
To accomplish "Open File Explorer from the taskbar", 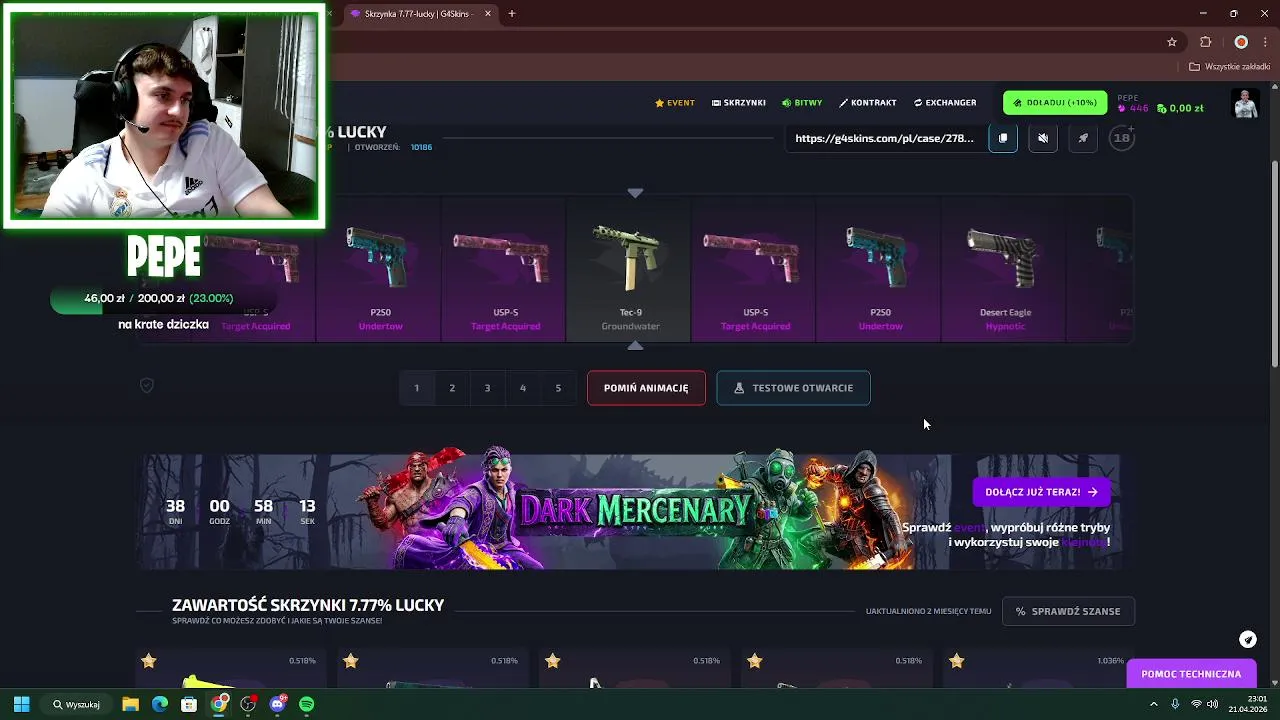I will point(130,704).
